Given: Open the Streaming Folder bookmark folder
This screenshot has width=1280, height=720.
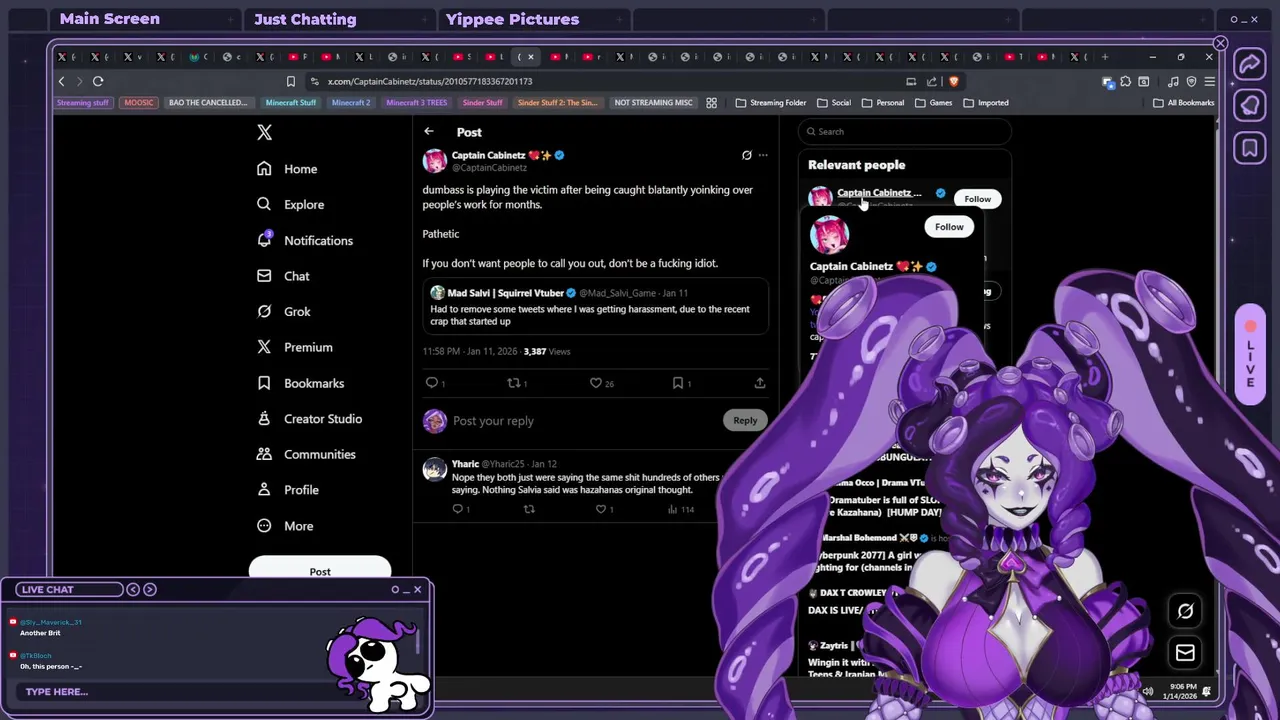Looking at the screenshot, I should pyautogui.click(x=771, y=102).
